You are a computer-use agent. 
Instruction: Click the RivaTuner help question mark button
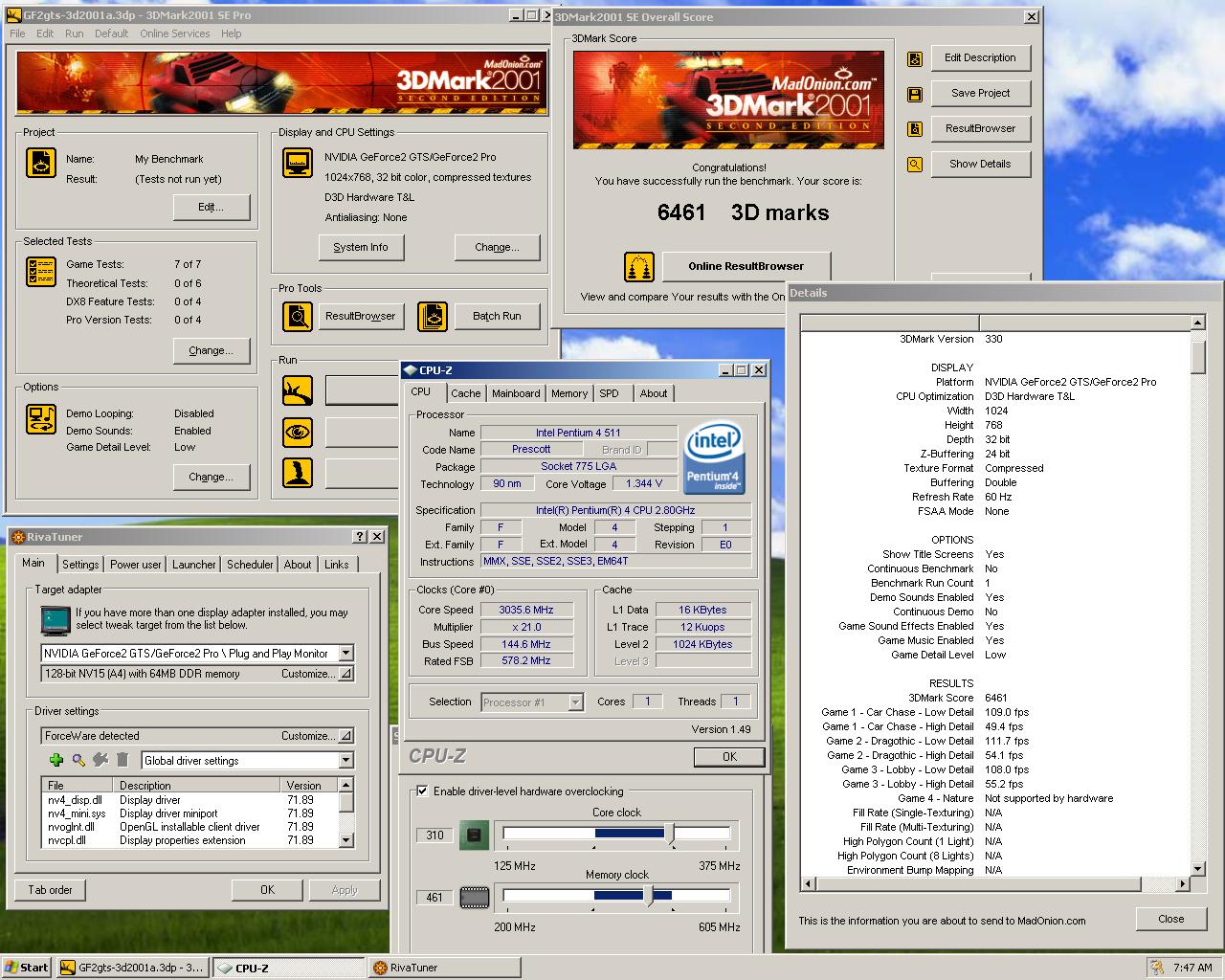point(360,537)
